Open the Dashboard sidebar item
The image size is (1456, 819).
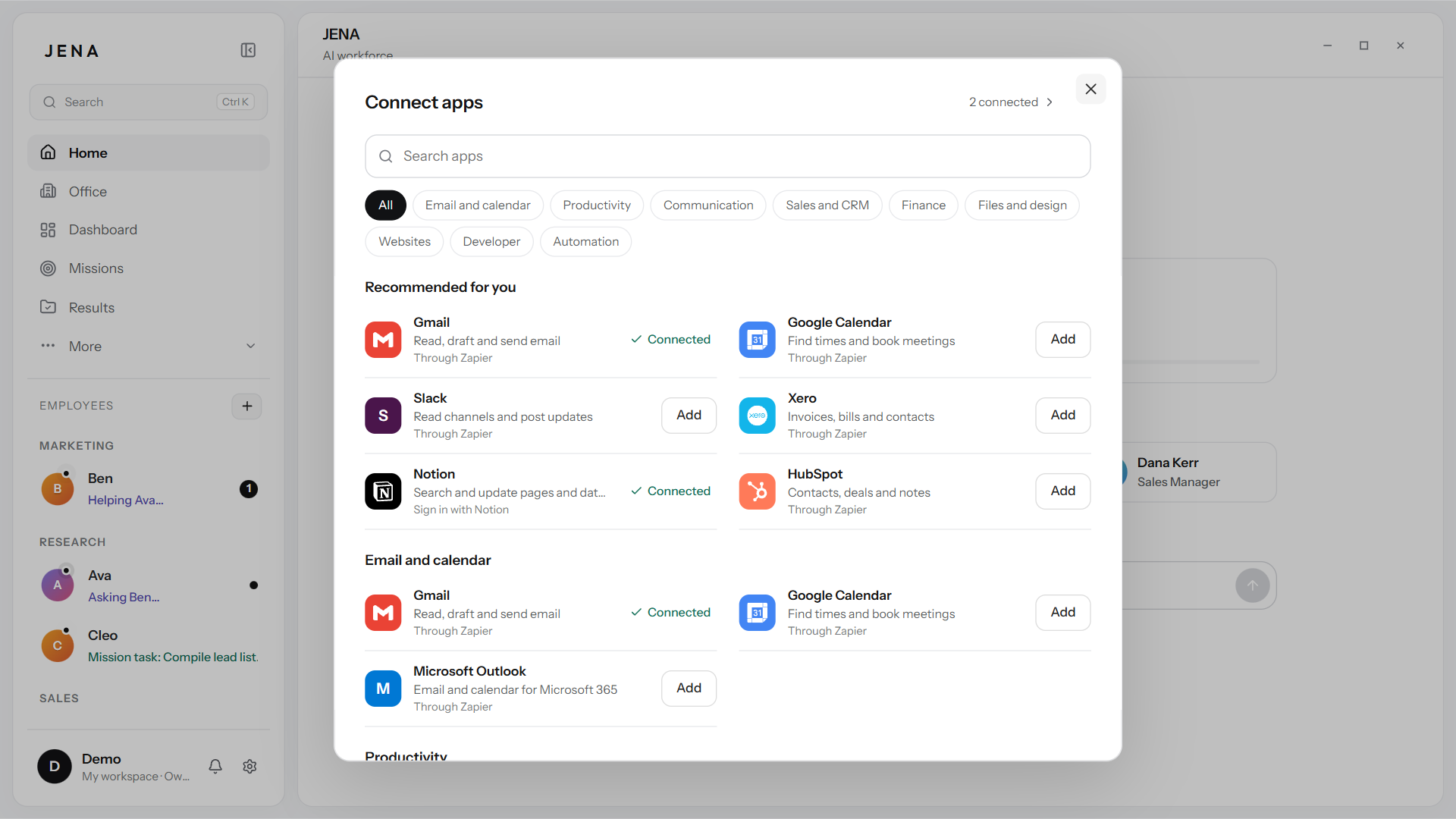click(149, 230)
